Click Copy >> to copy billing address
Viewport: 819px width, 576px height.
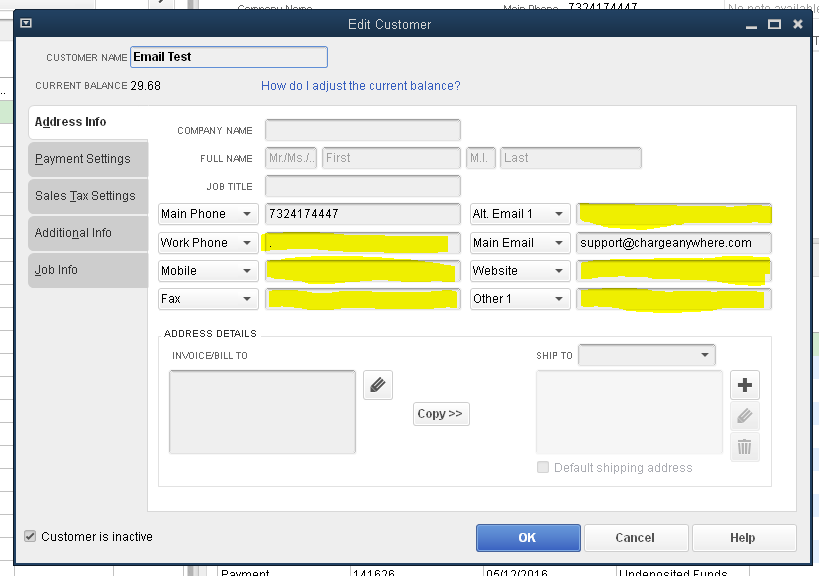tap(441, 414)
